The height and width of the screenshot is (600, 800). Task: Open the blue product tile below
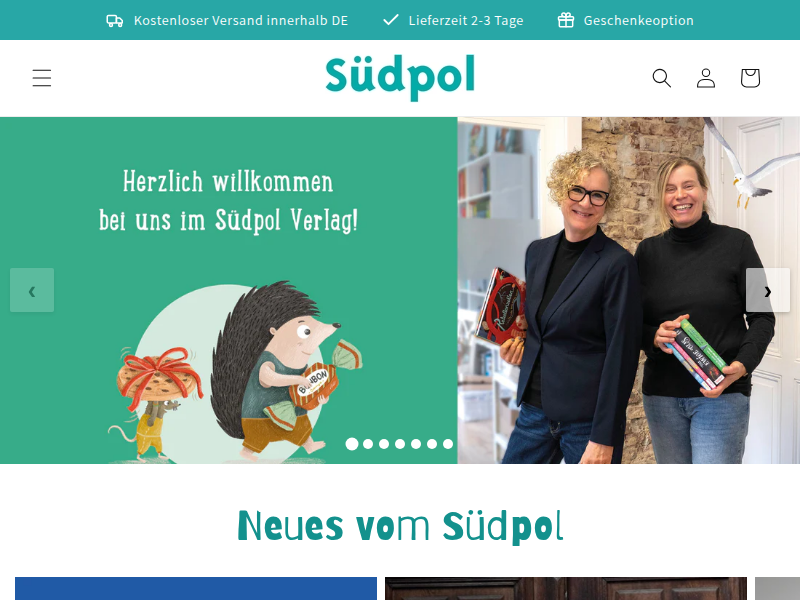[196, 588]
